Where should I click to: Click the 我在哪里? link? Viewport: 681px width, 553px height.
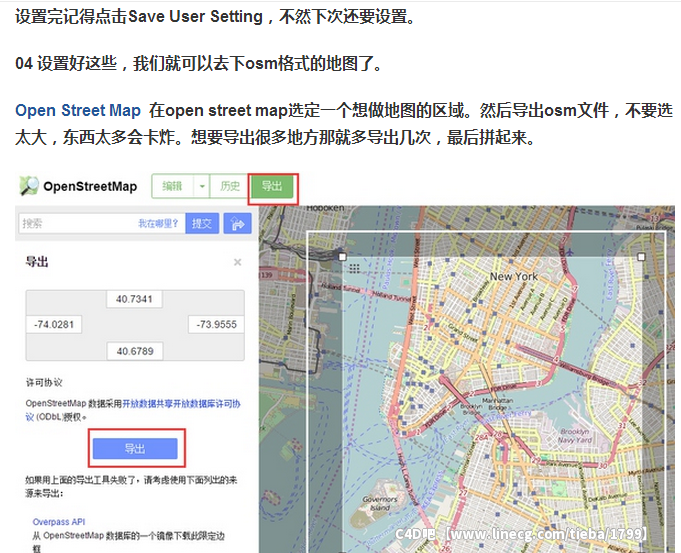pos(158,224)
